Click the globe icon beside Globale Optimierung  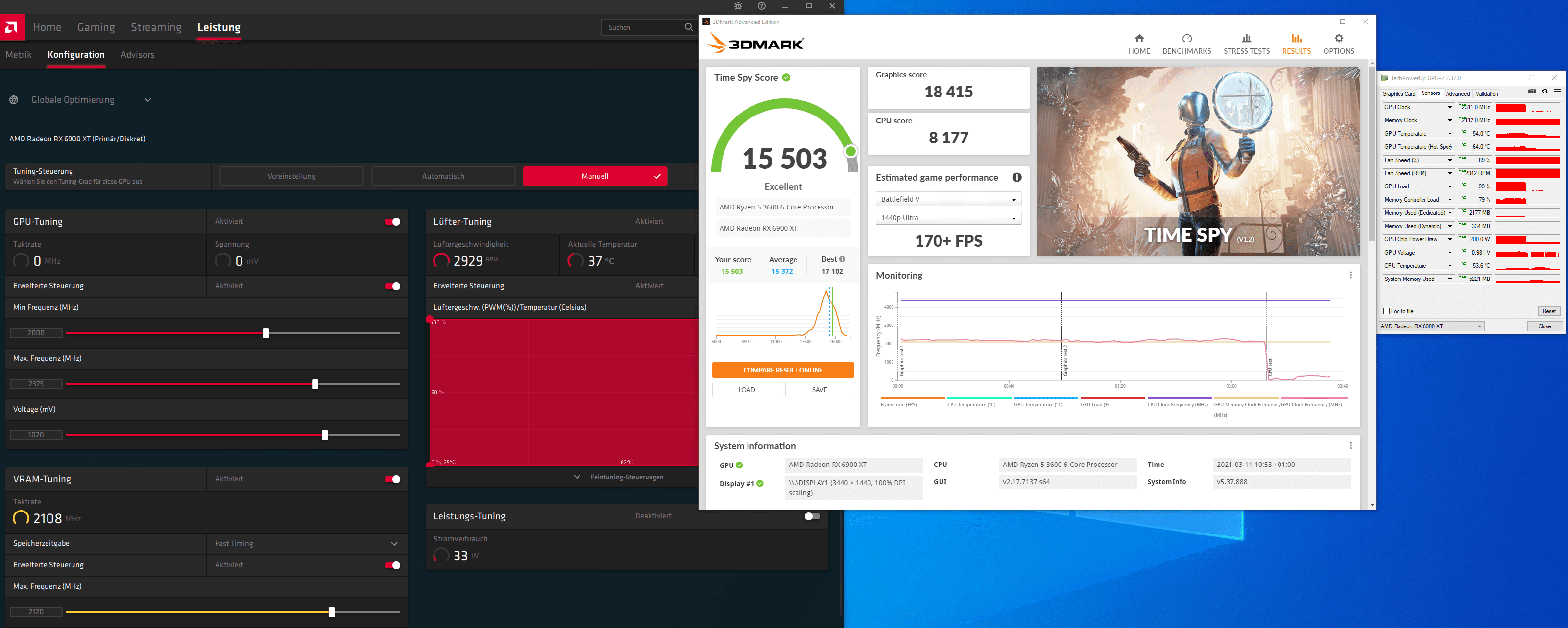pyautogui.click(x=14, y=100)
